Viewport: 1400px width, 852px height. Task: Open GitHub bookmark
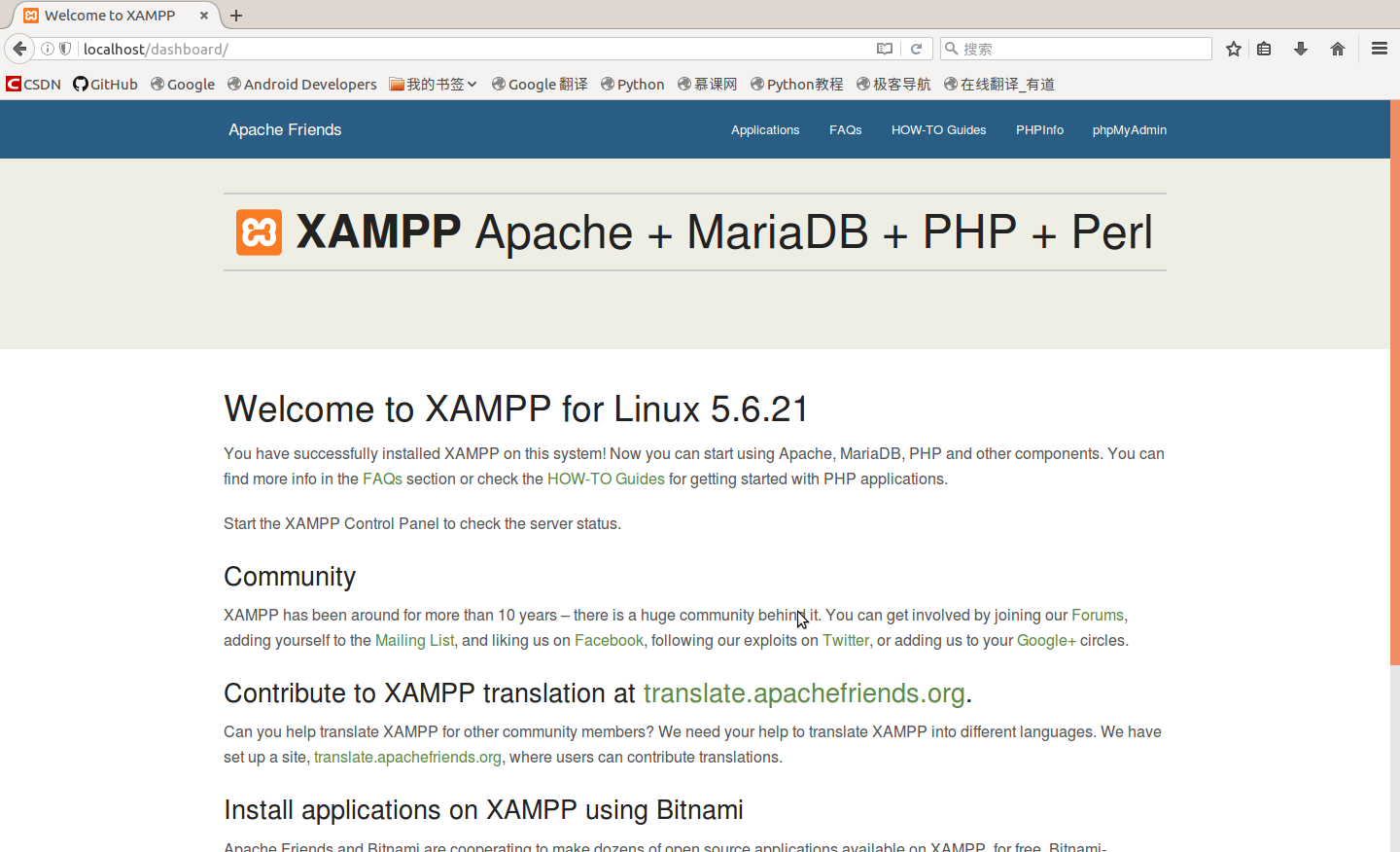(106, 85)
